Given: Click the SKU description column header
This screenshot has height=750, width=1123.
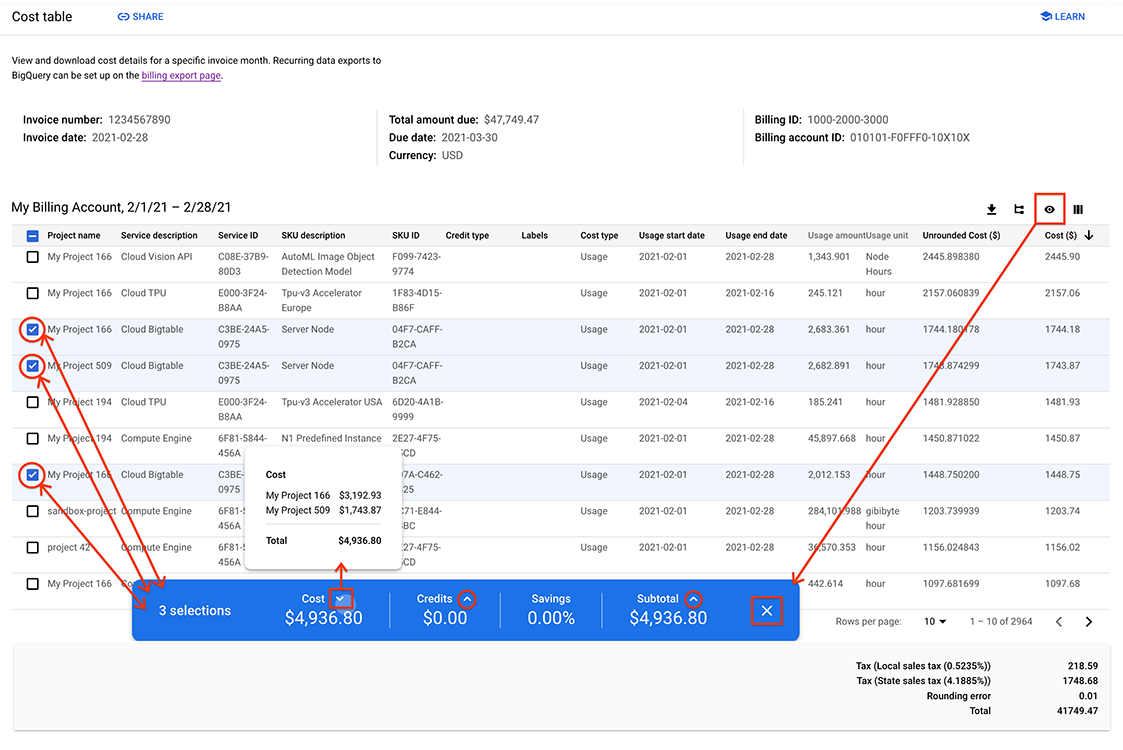Looking at the screenshot, I should [313, 236].
